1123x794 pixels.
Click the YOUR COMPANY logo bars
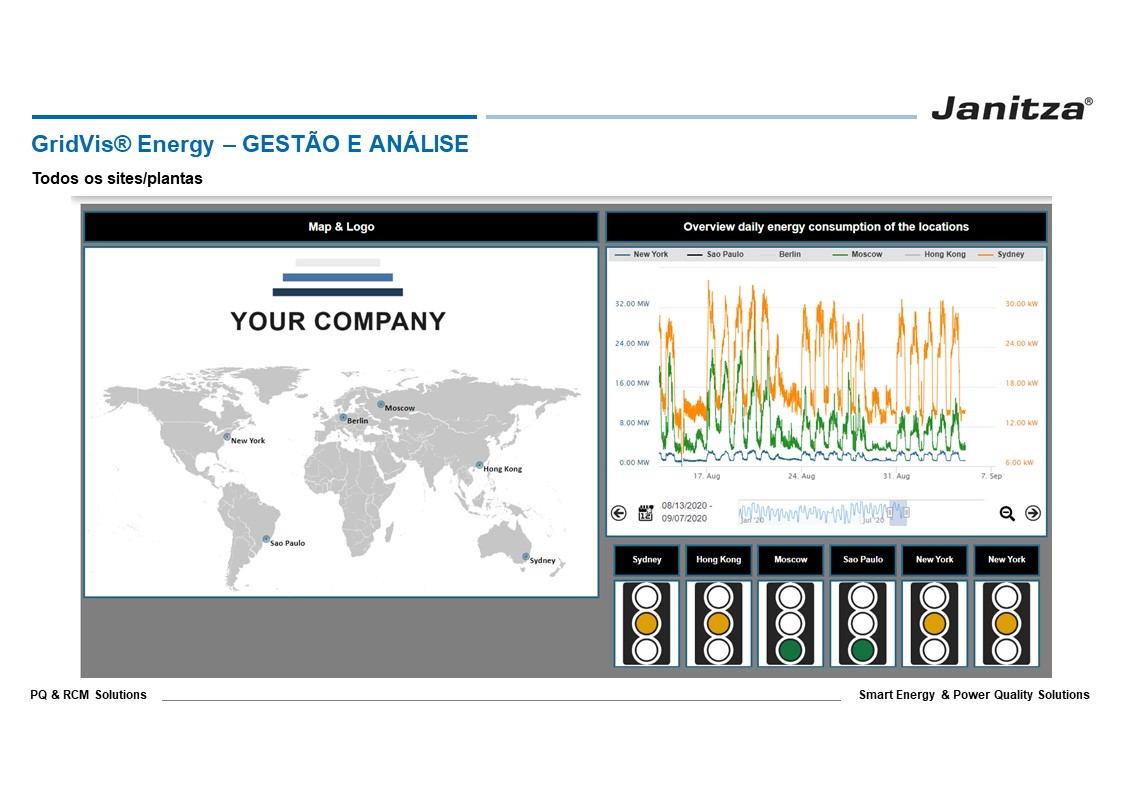pyautogui.click(x=337, y=277)
